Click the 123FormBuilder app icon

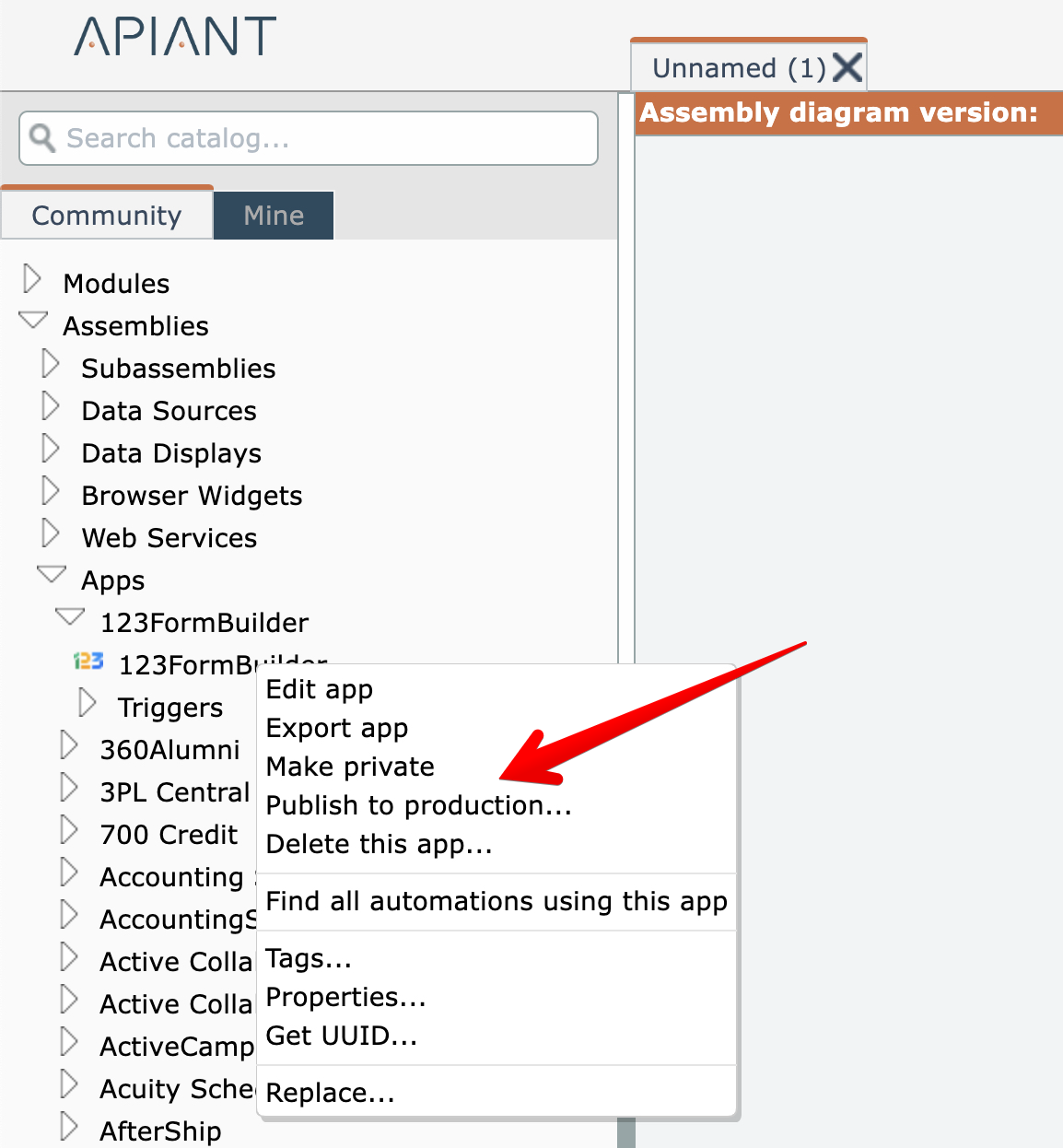pyautogui.click(x=88, y=662)
